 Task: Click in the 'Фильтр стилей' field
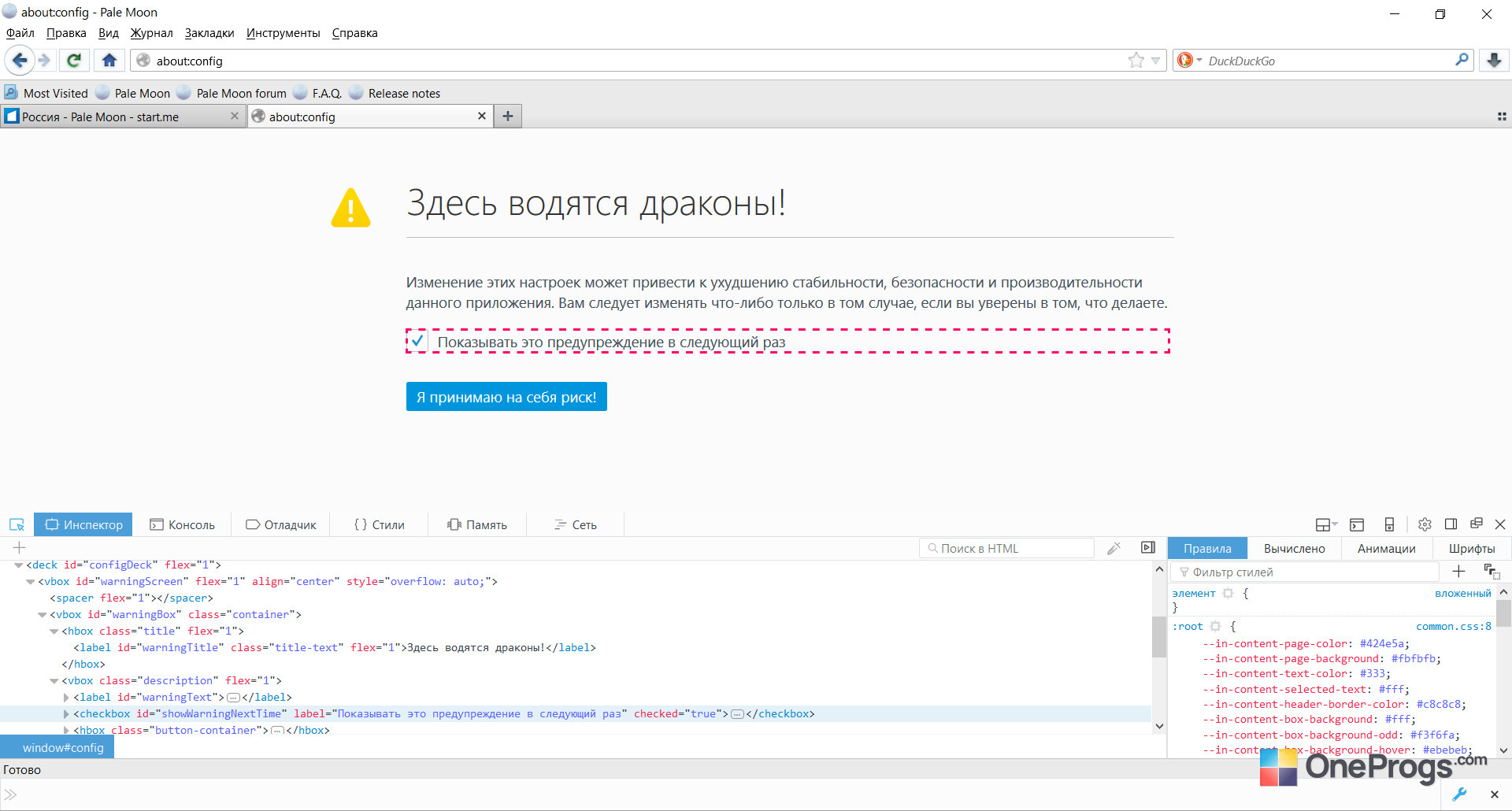[x=1306, y=572]
